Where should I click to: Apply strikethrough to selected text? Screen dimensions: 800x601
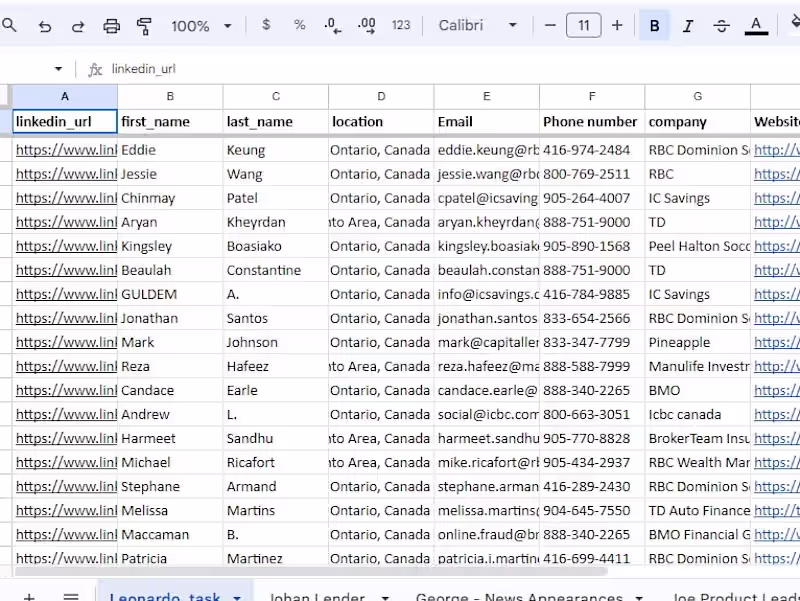(x=721, y=25)
